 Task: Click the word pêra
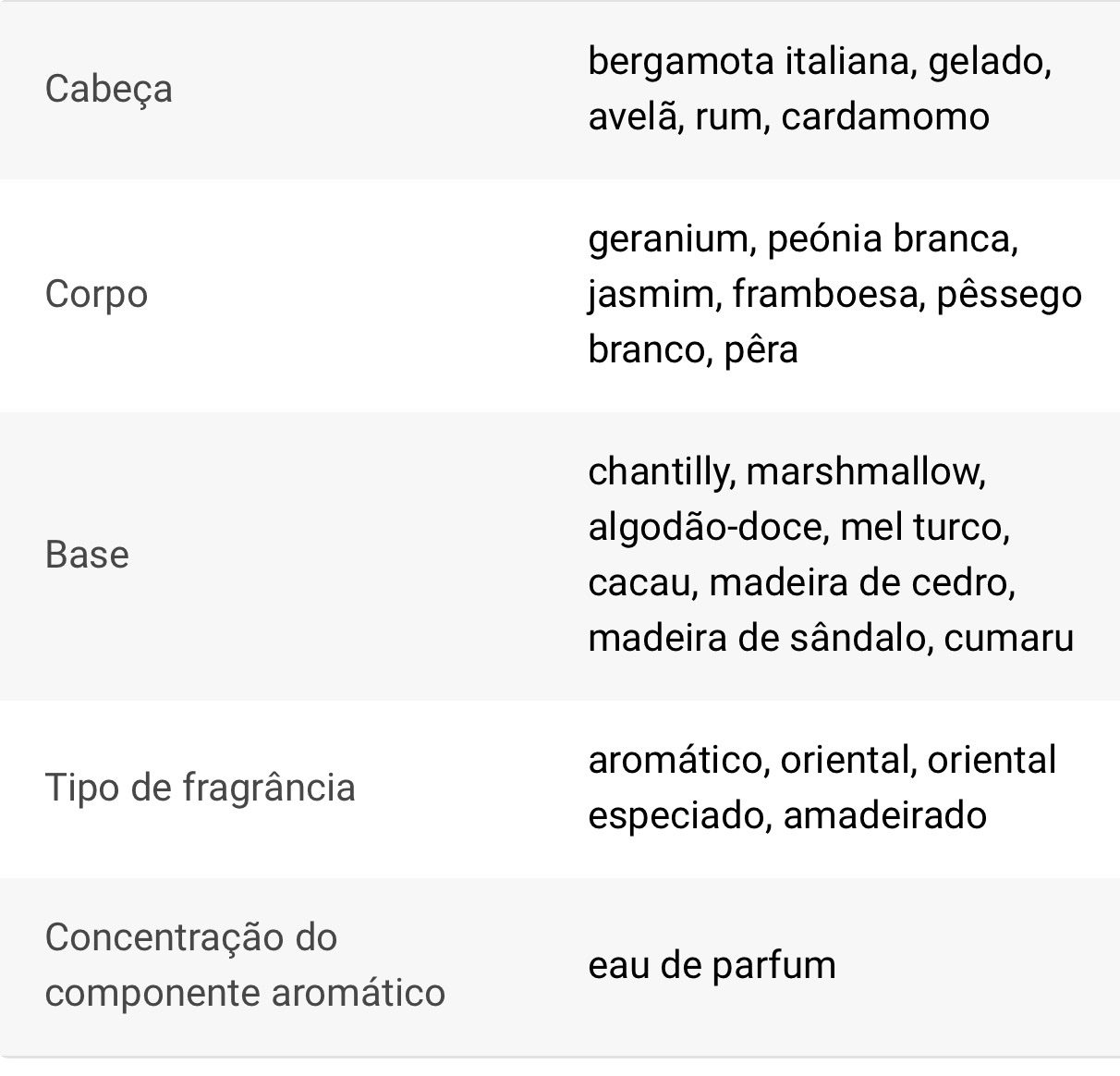(761, 350)
